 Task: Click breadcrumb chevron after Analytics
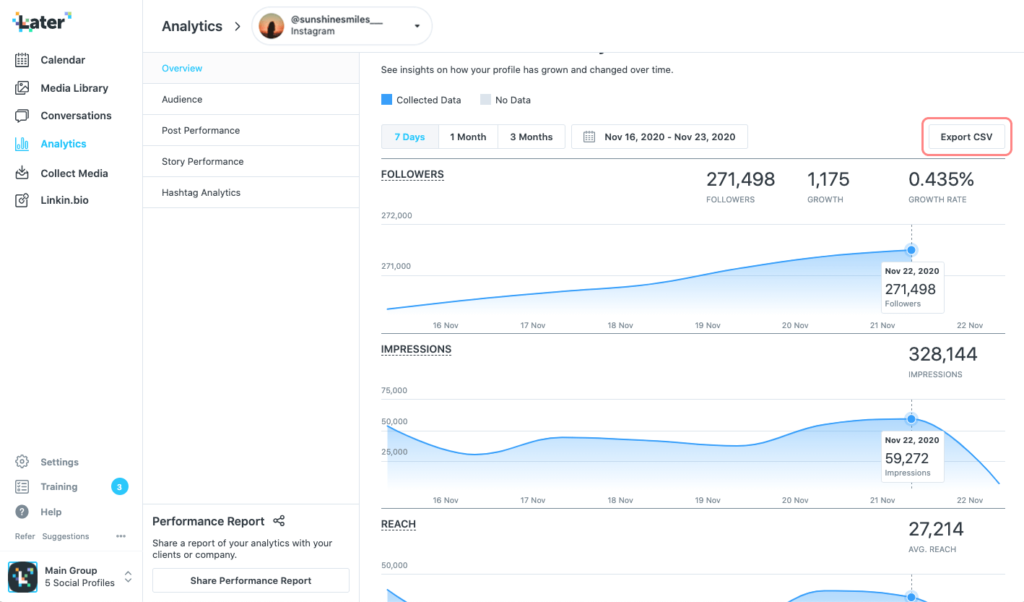(238, 26)
